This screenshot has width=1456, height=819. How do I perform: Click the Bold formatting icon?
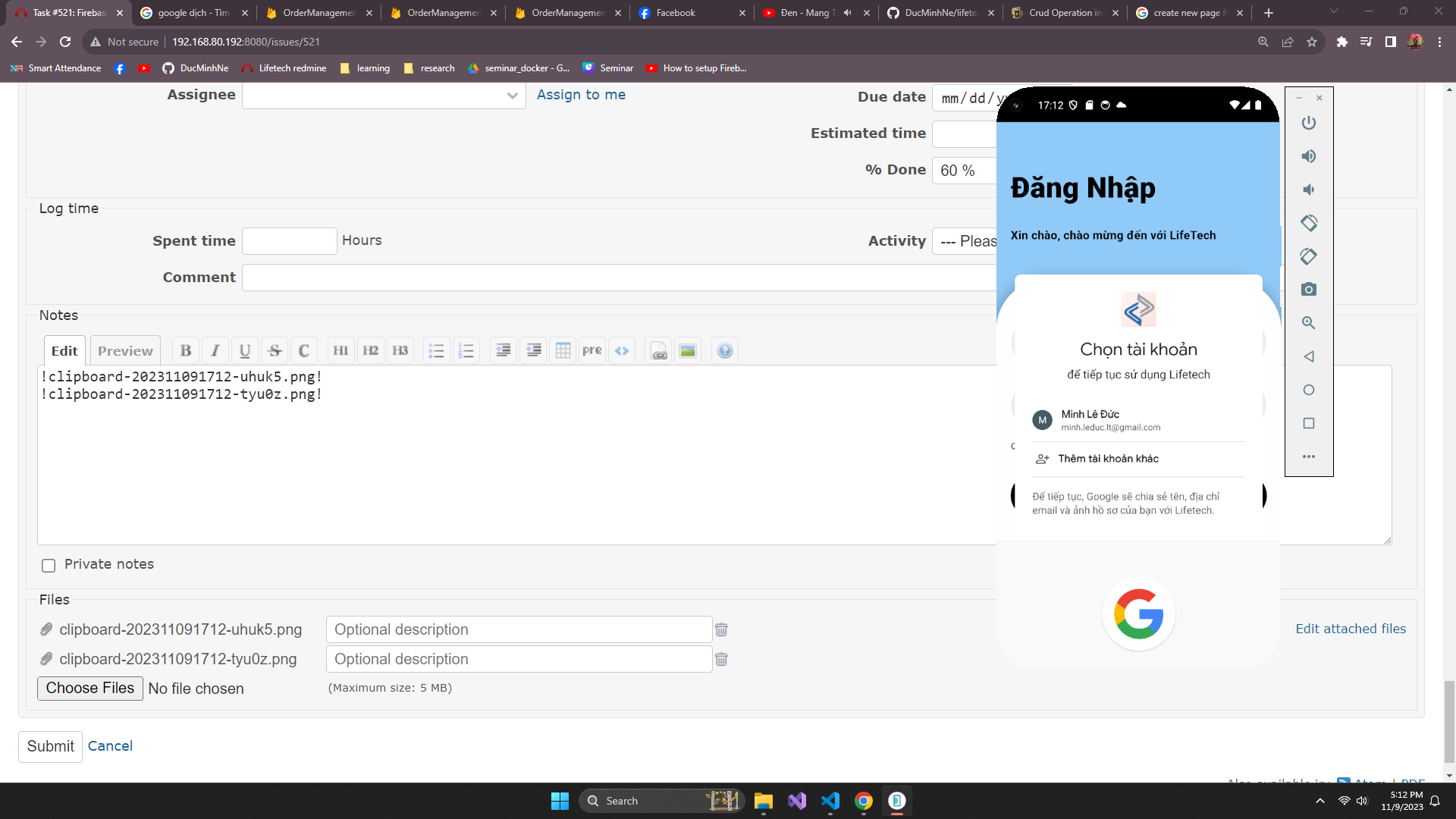click(186, 350)
